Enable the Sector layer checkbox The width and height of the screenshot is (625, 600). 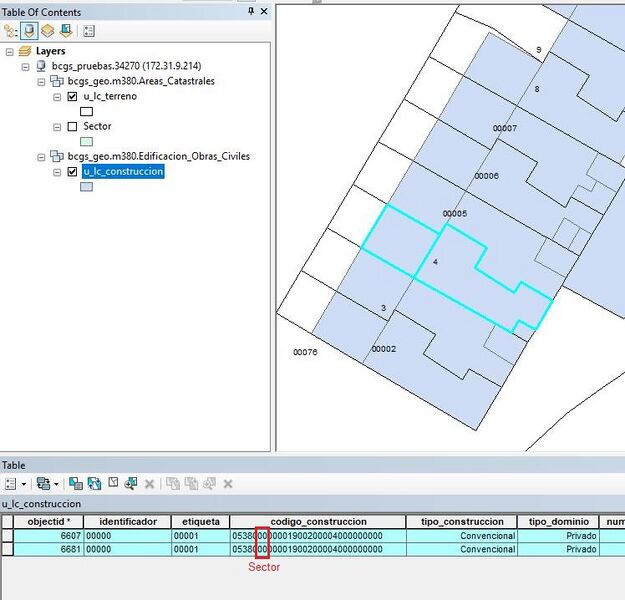(72, 127)
